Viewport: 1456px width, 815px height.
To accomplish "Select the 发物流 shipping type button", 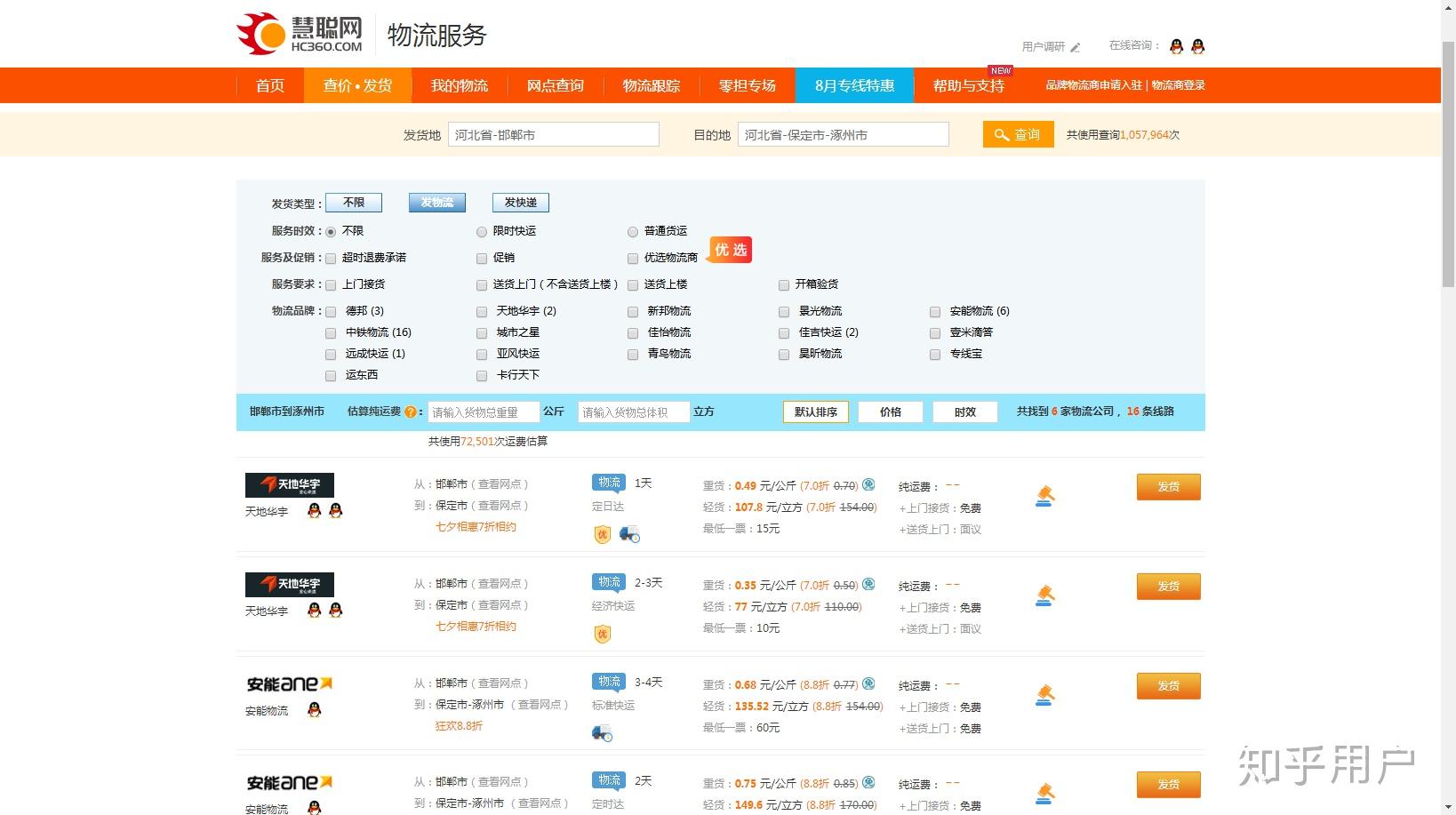I will click(437, 203).
